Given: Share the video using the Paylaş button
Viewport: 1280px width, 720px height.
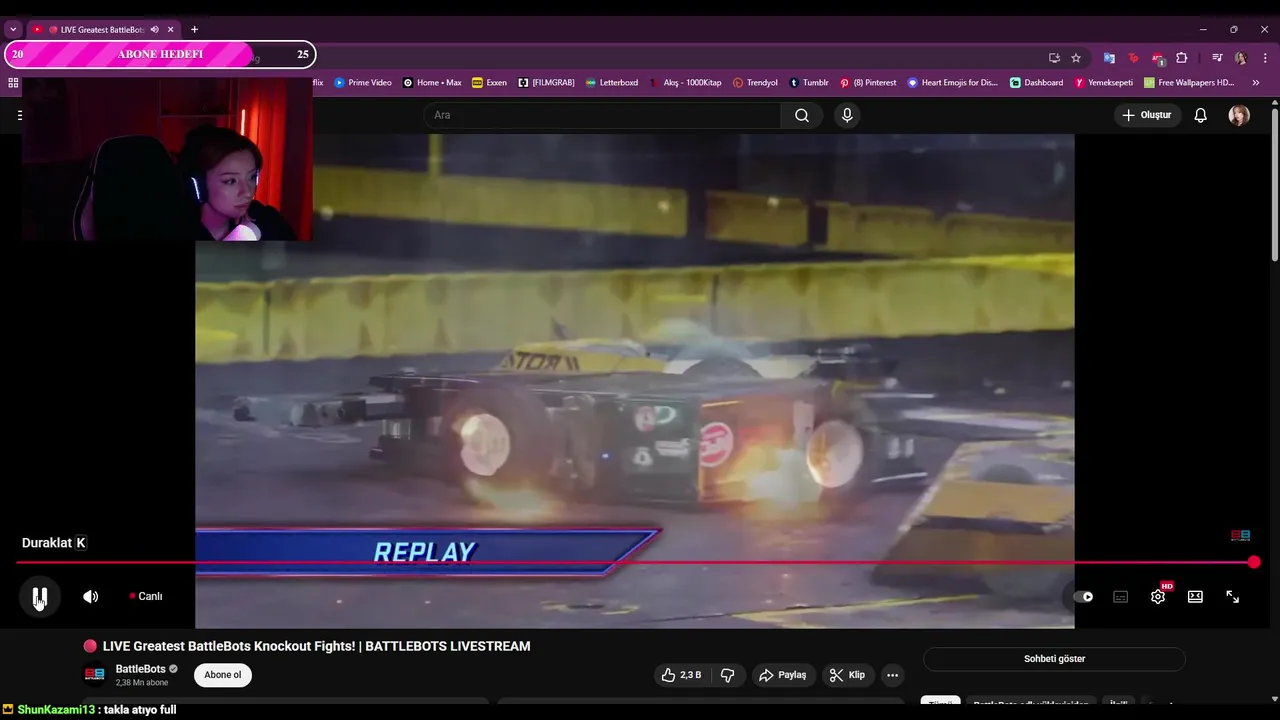Looking at the screenshot, I should pyautogui.click(x=783, y=675).
